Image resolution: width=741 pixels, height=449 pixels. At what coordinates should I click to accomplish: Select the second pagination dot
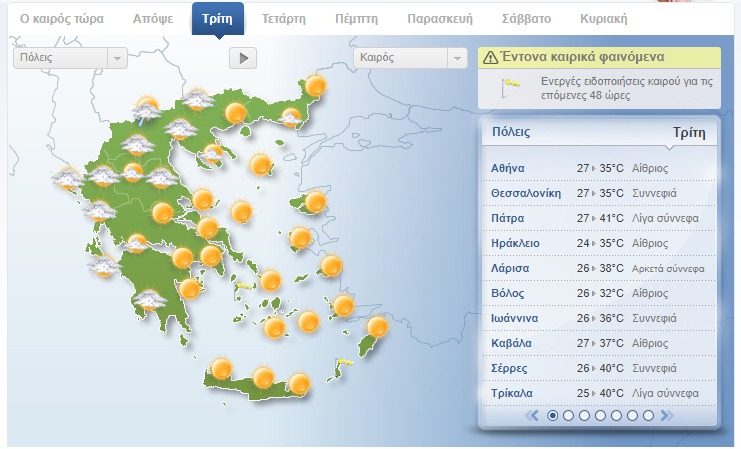(569, 415)
